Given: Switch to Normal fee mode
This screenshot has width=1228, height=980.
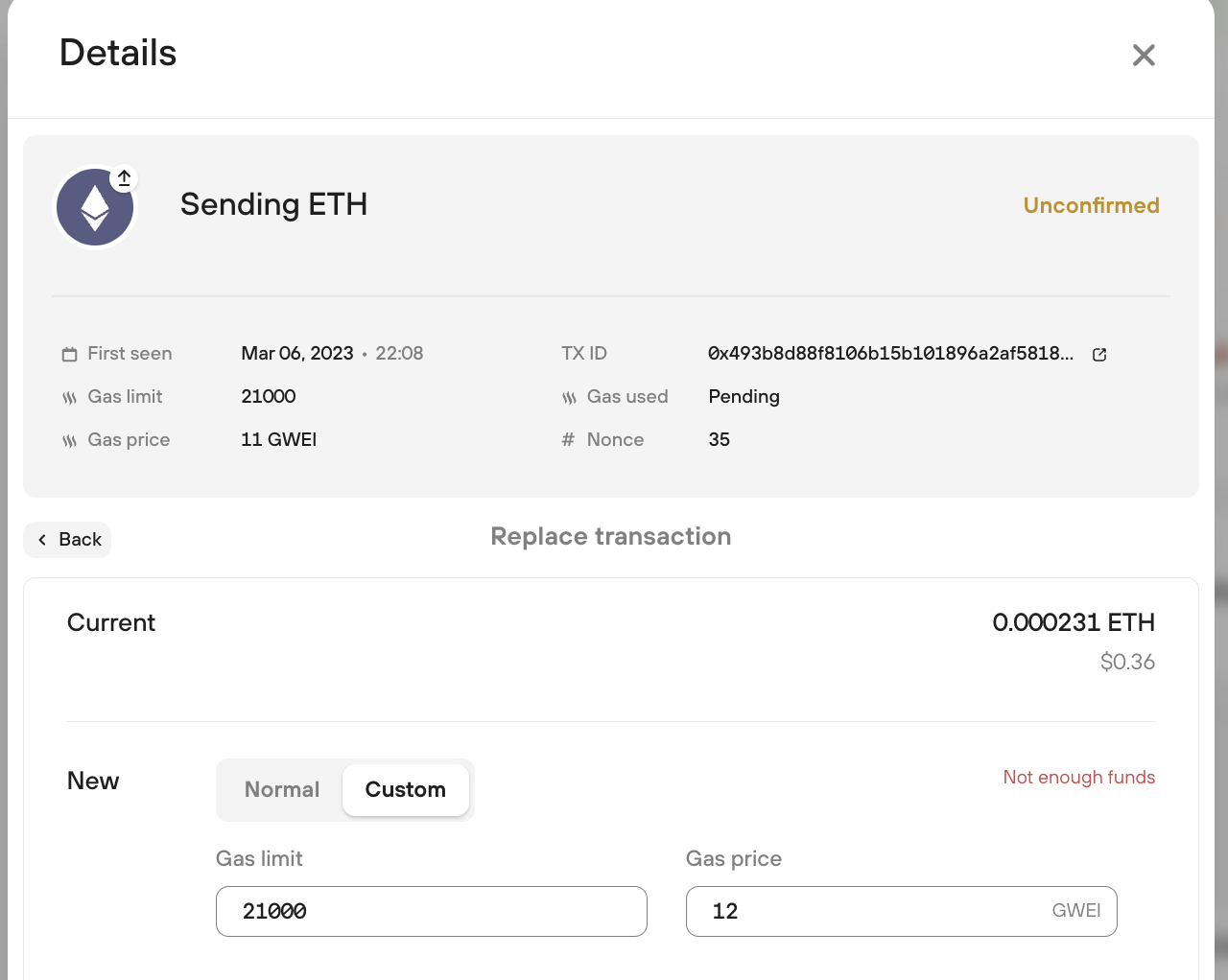Looking at the screenshot, I should coord(282,789).
